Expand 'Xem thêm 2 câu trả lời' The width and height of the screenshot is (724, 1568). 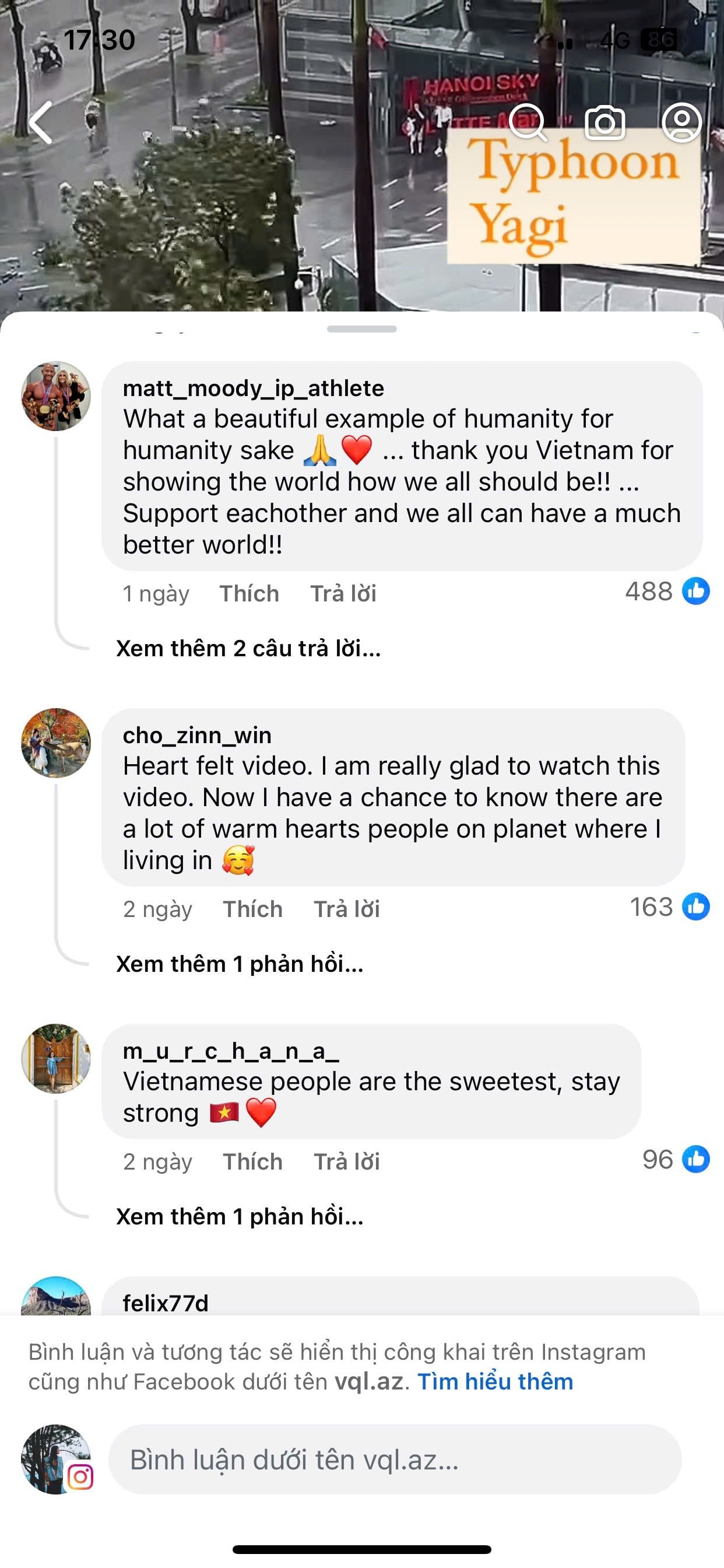[248, 648]
